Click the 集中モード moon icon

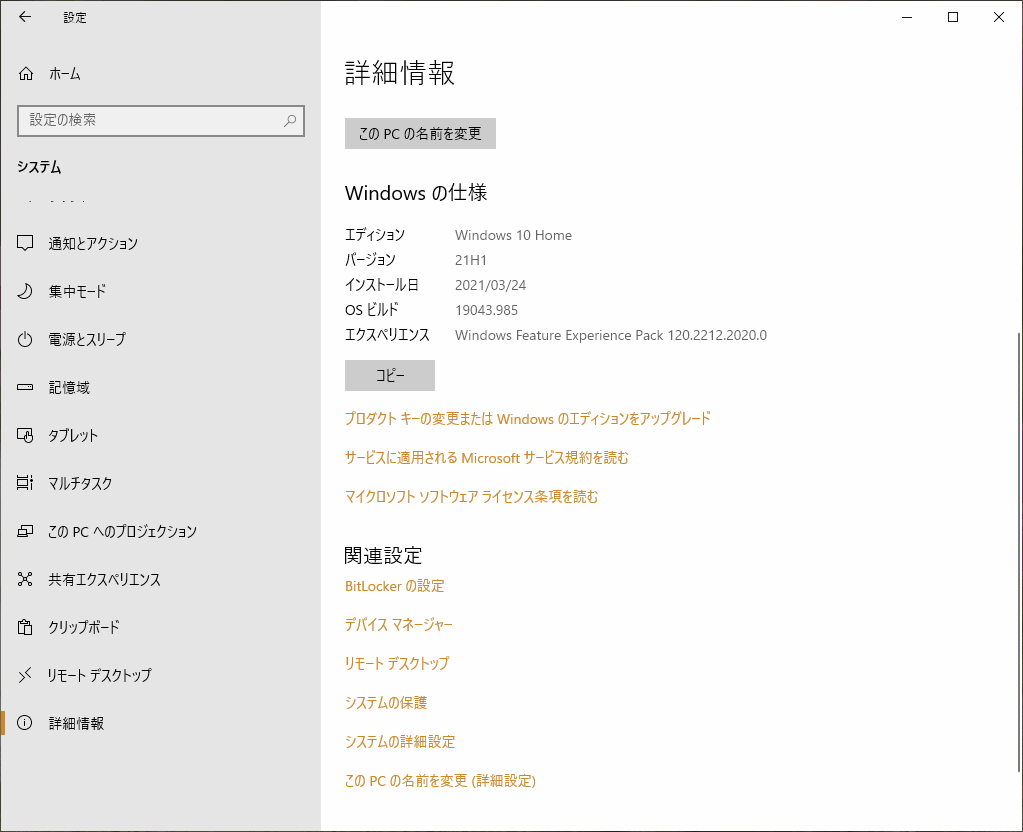coord(25,291)
